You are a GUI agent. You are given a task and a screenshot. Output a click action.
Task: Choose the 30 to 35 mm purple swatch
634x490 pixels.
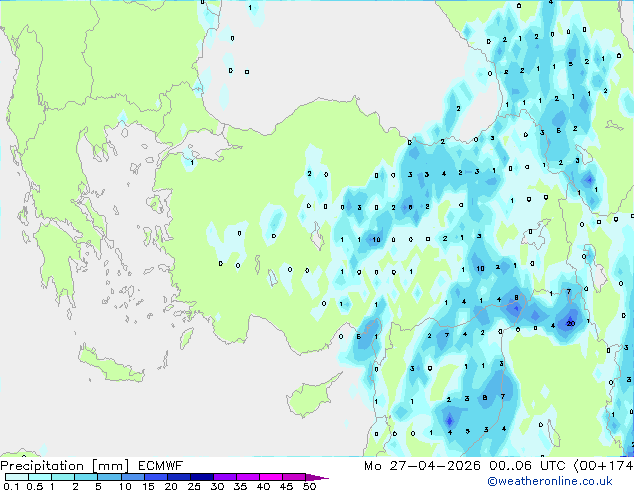[x=225, y=477]
